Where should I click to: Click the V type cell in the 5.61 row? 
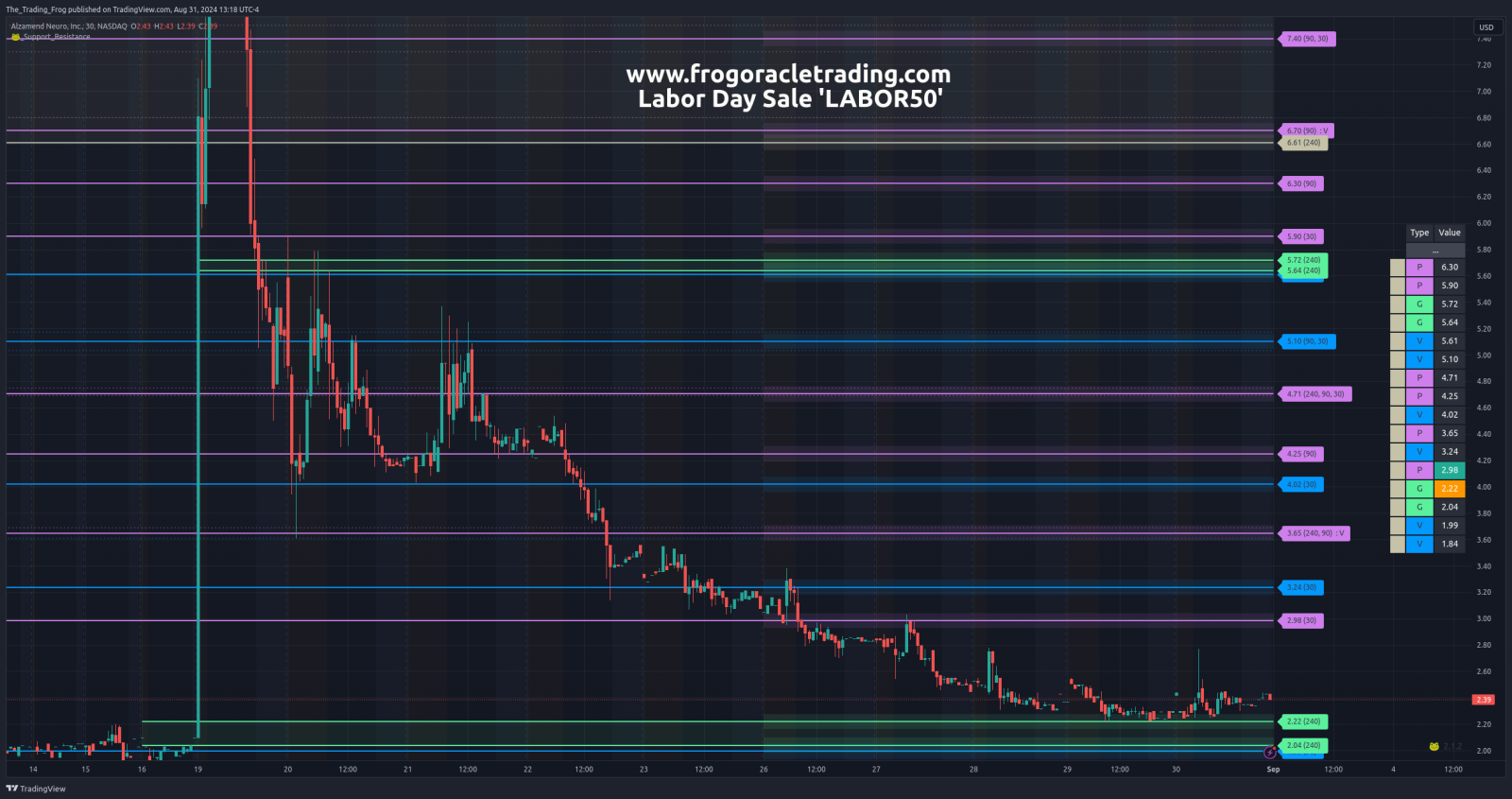pyautogui.click(x=1419, y=341)
